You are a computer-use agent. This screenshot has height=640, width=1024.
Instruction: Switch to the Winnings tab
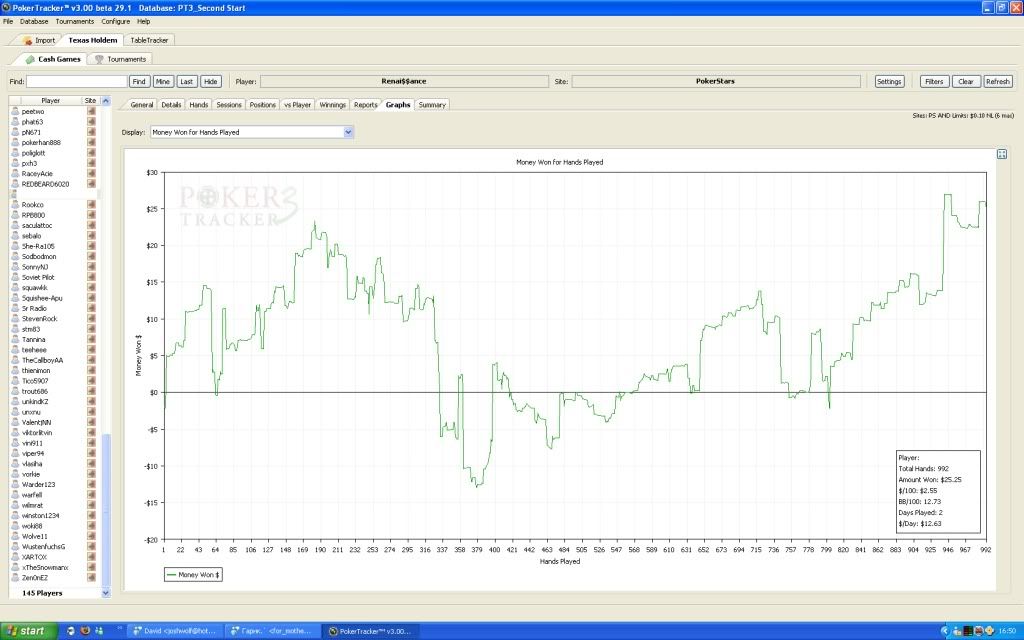332,104
